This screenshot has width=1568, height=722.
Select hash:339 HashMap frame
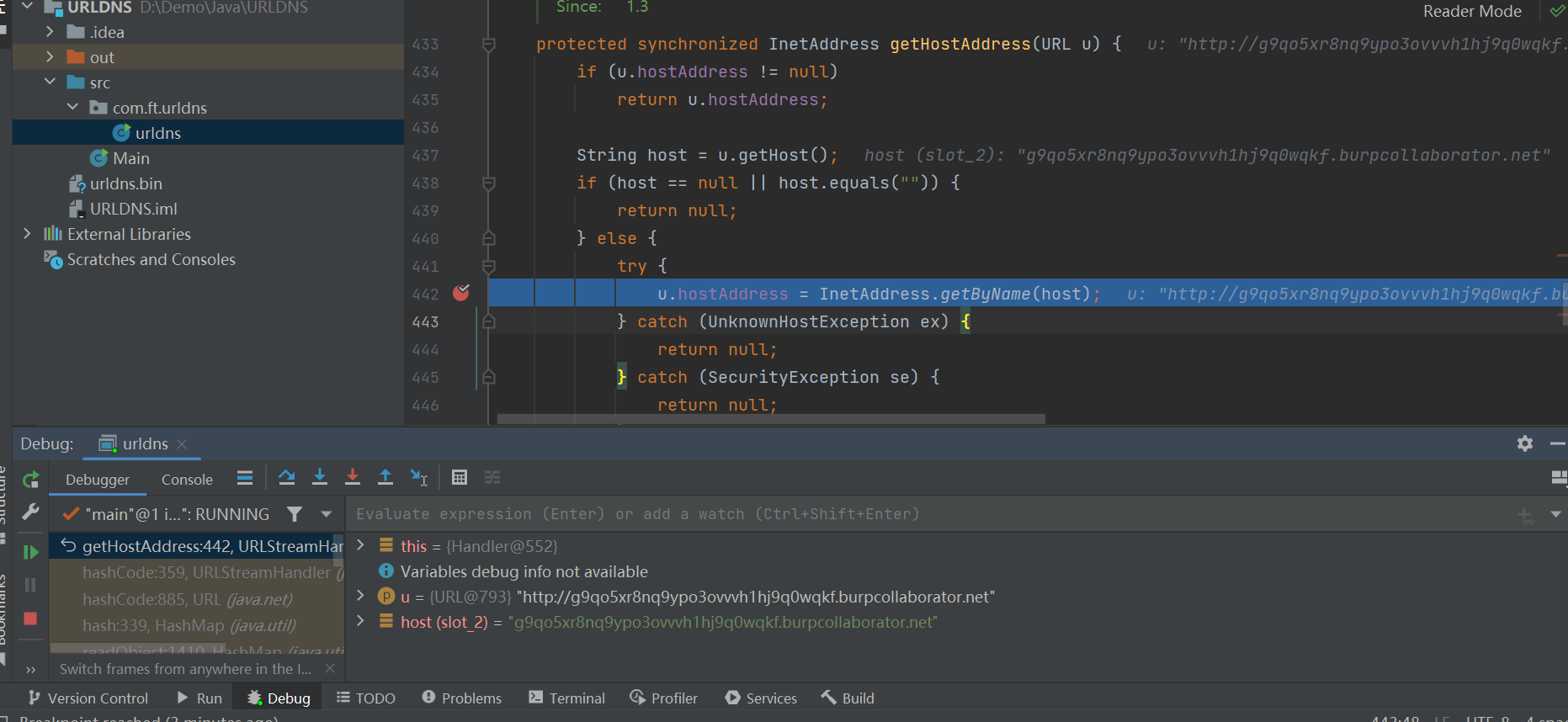pos(197,625)
